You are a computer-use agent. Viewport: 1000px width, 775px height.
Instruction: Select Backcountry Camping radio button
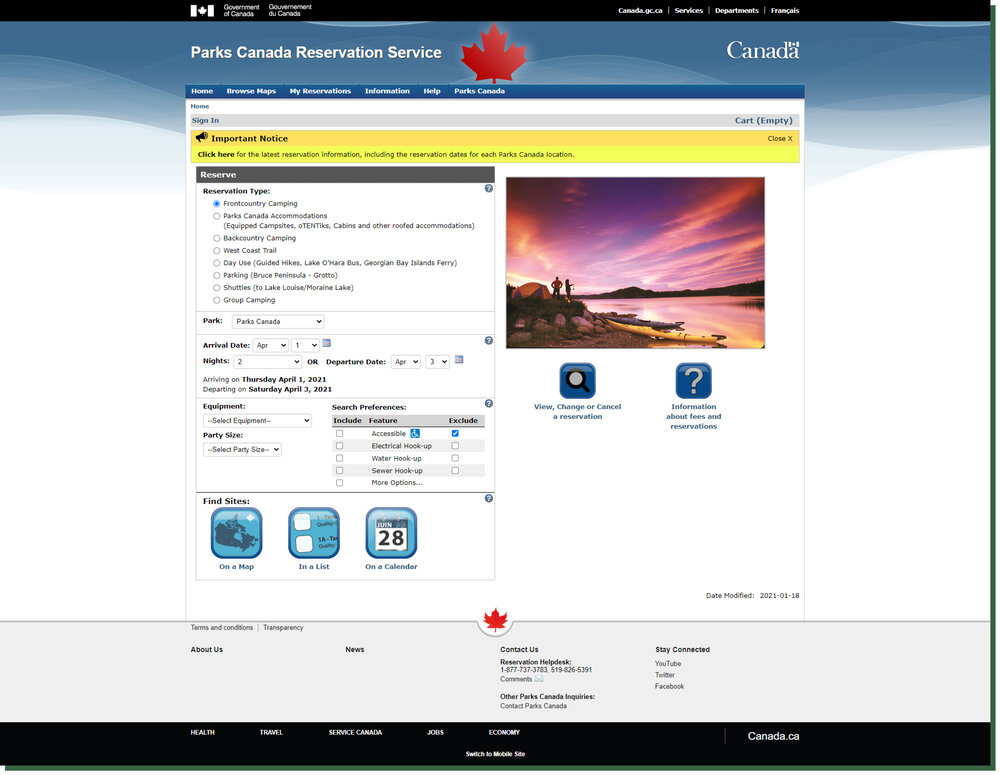217,239
